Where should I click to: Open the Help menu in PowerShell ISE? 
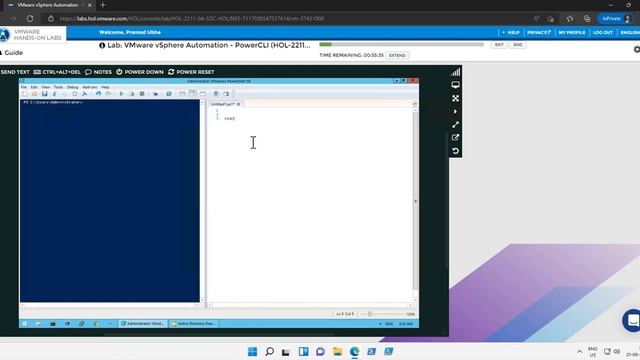105,87
